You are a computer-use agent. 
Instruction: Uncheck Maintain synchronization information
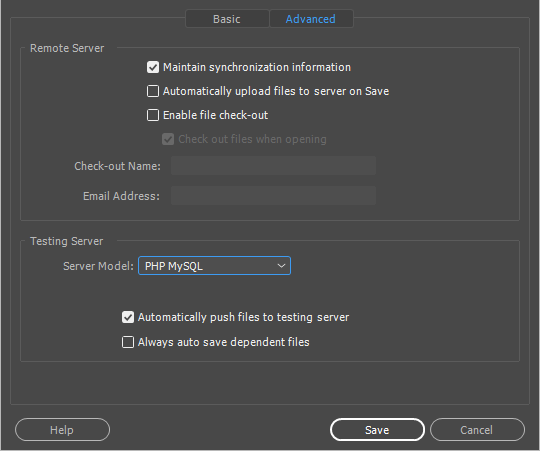[x=153, y=67]
